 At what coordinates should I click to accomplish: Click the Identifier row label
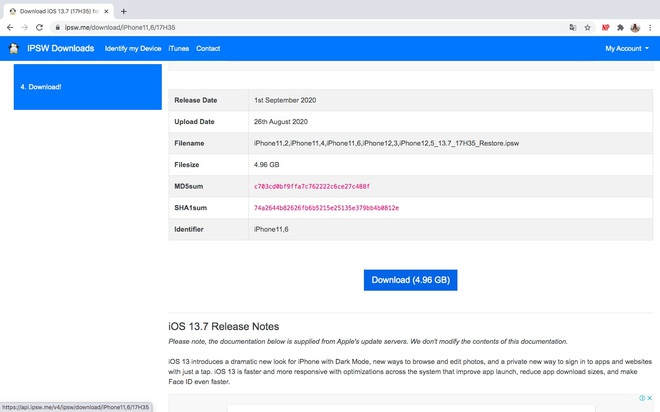click(x=189, y=229)
